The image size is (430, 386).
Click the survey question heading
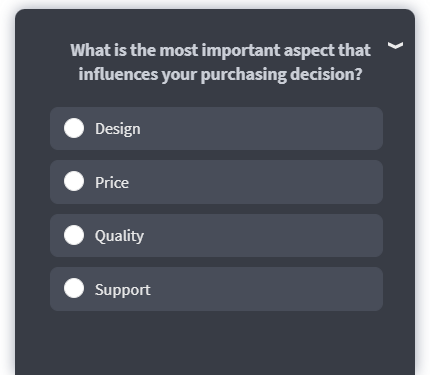(220, 62)
